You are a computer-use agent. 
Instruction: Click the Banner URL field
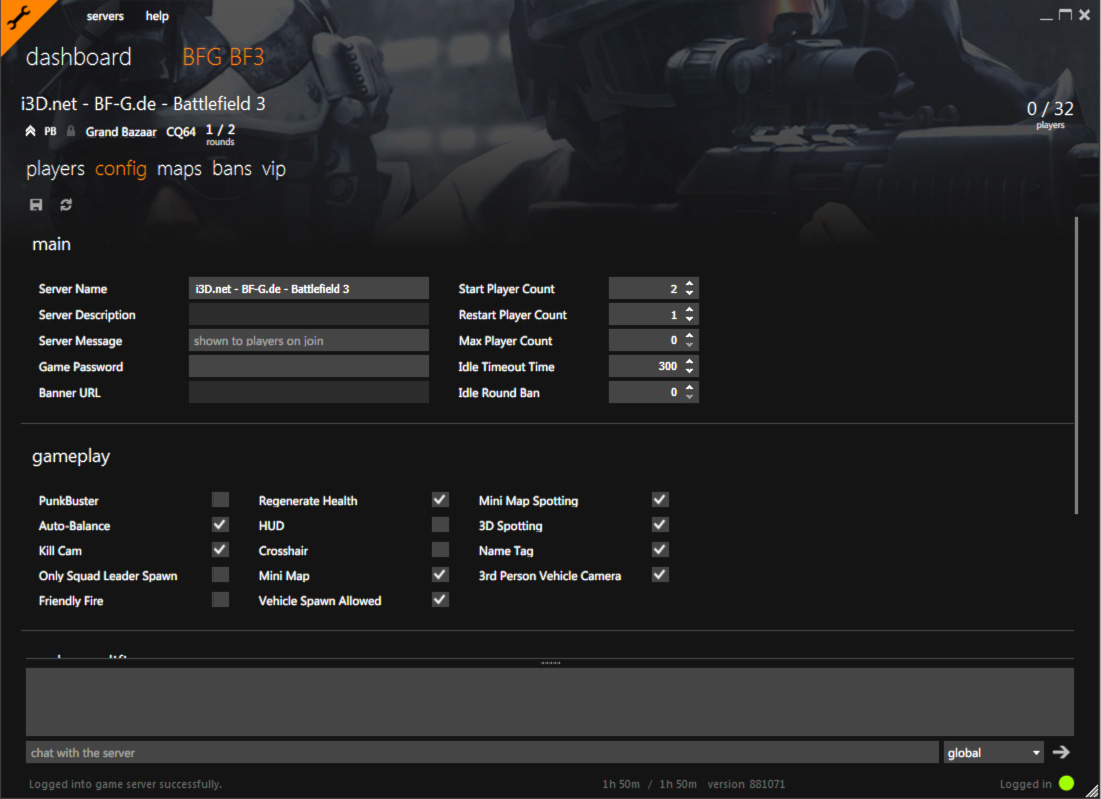309,392
